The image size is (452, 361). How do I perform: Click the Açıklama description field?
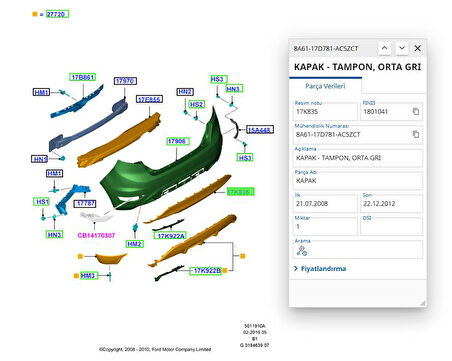(x=358, y=158)
